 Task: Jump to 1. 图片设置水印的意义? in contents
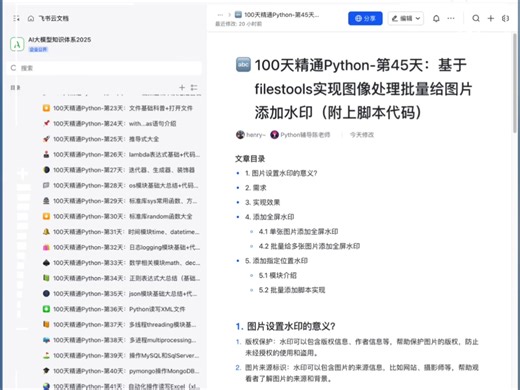tap(281, 173)
